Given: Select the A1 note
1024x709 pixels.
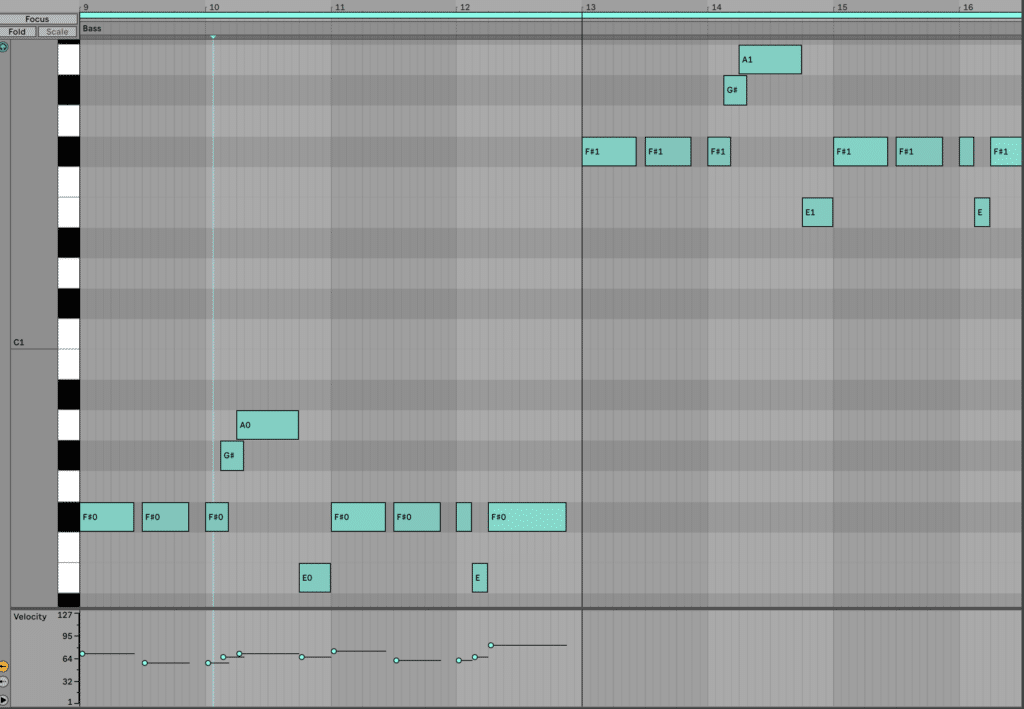Looking at the screenshot, I should (x=770, y=59).
